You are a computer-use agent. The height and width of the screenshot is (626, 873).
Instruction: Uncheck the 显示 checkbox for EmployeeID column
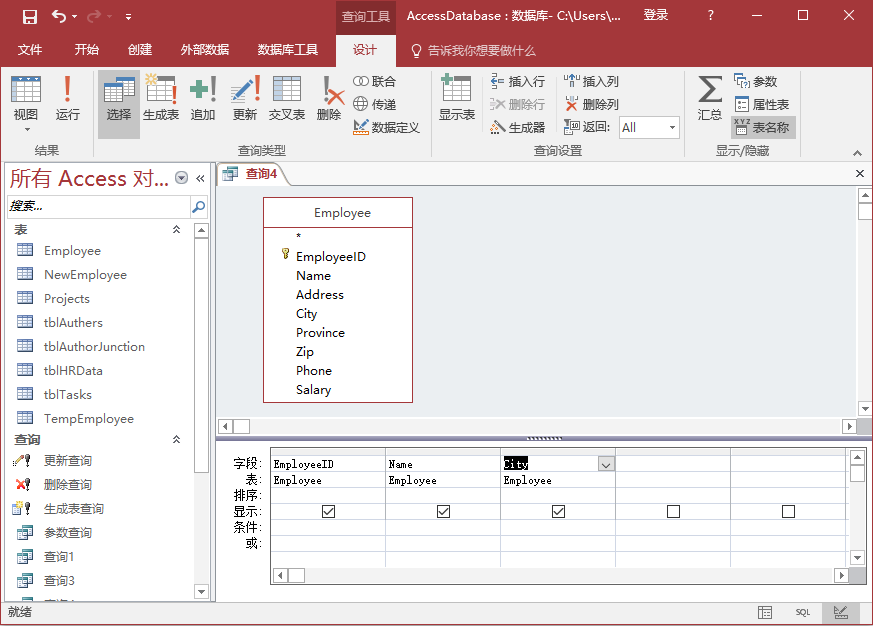click(328, 511)
